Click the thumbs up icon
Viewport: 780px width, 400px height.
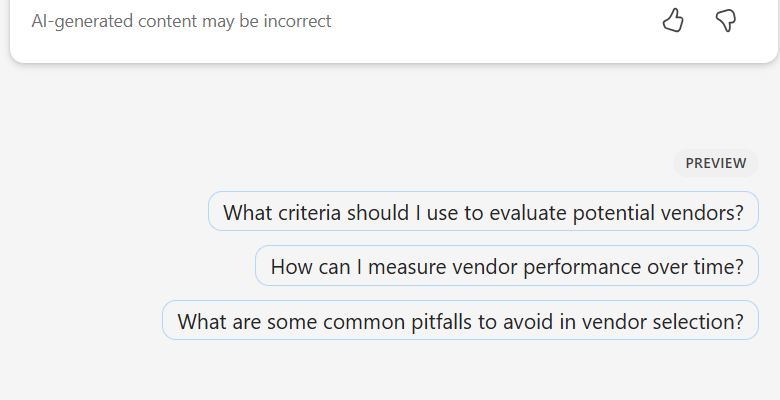tap(673, 20)
